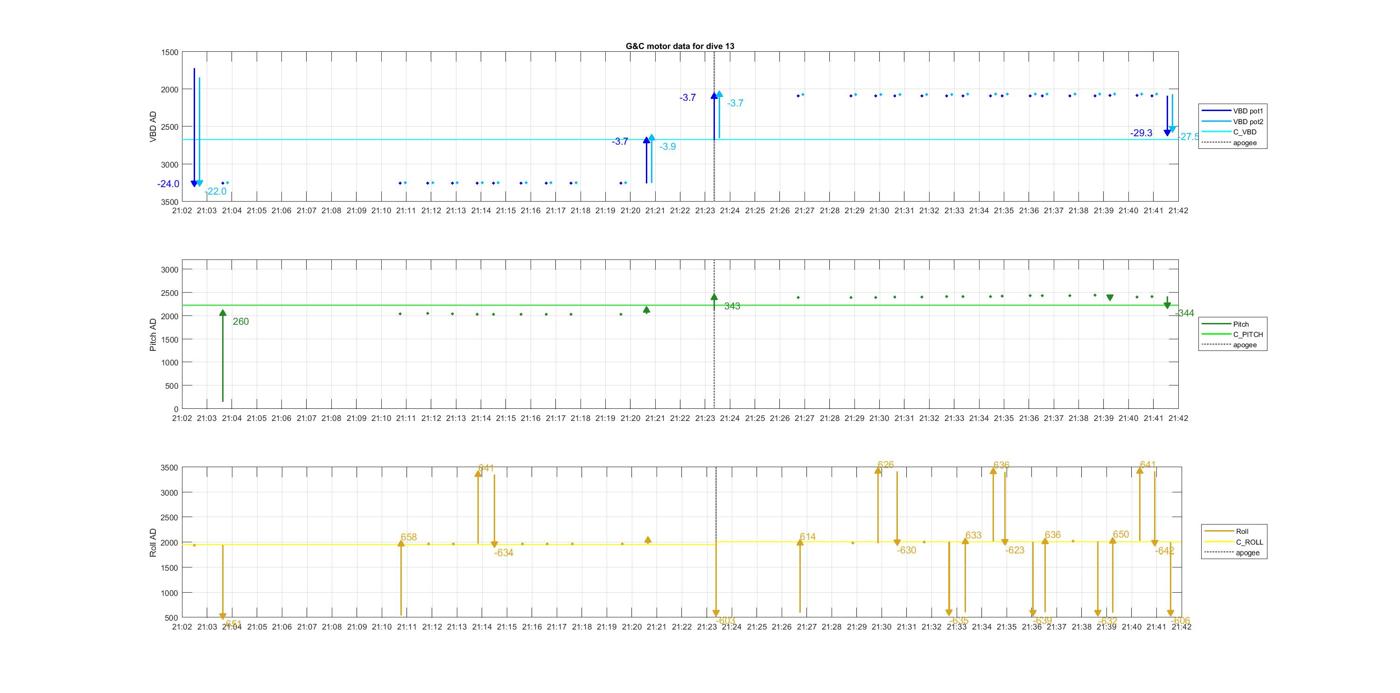Screen dimensions: 1400x693
Task: Click the 'VBD AD' y-axis label
Action: click(x=154, y=127)
